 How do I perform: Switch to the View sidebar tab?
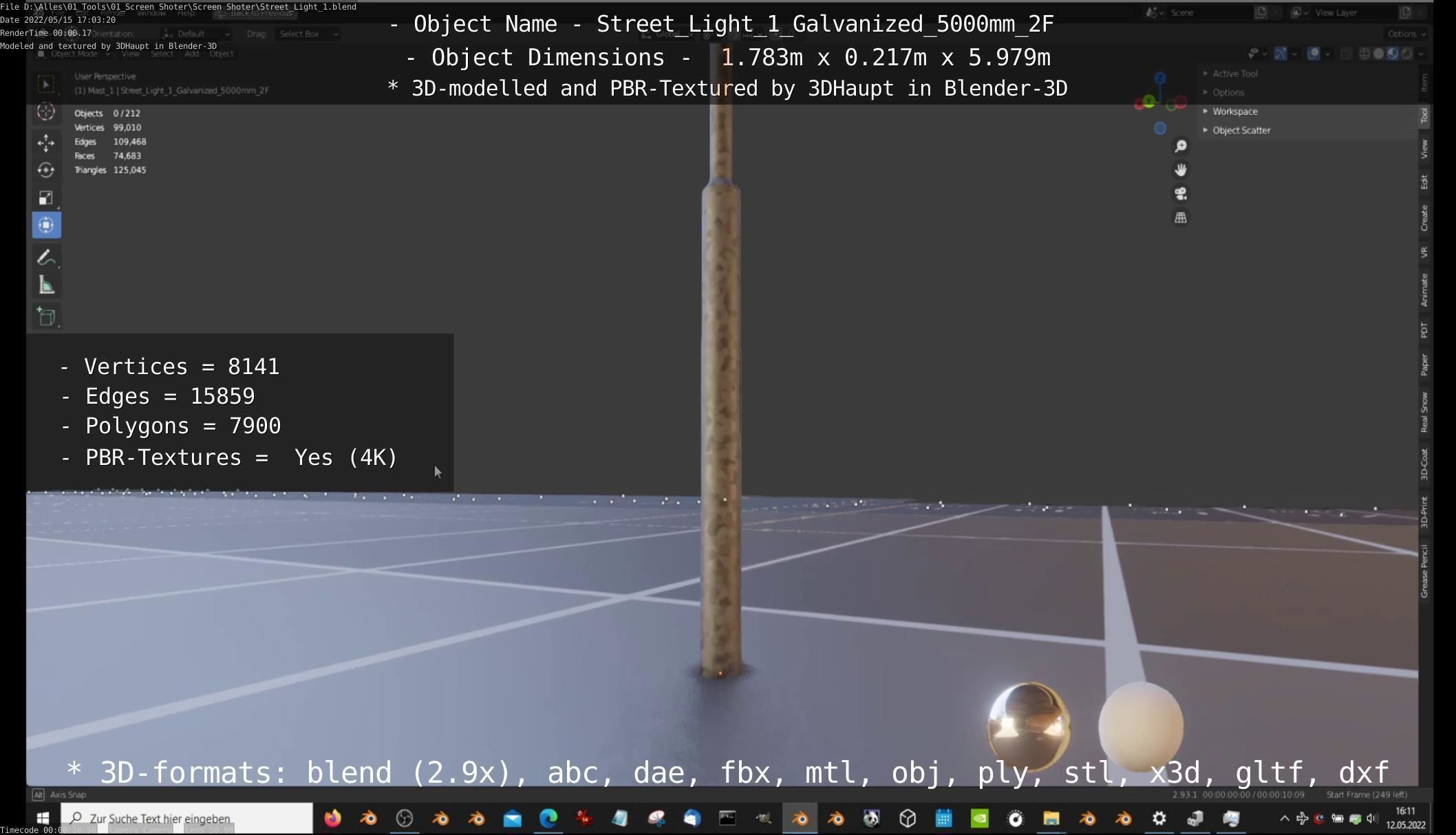pos(1424,149)
